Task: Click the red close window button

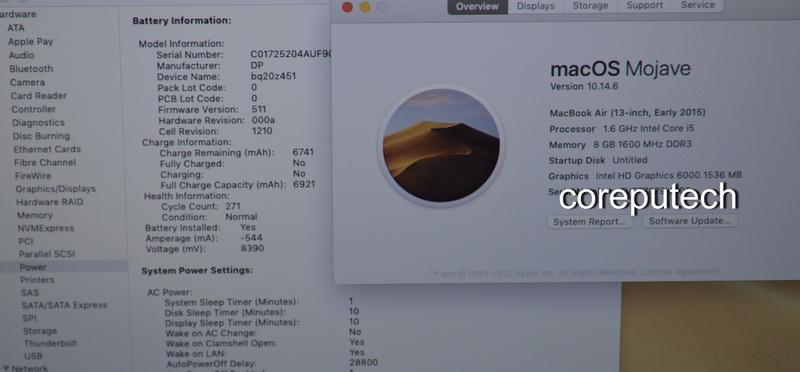Action: 347,7
